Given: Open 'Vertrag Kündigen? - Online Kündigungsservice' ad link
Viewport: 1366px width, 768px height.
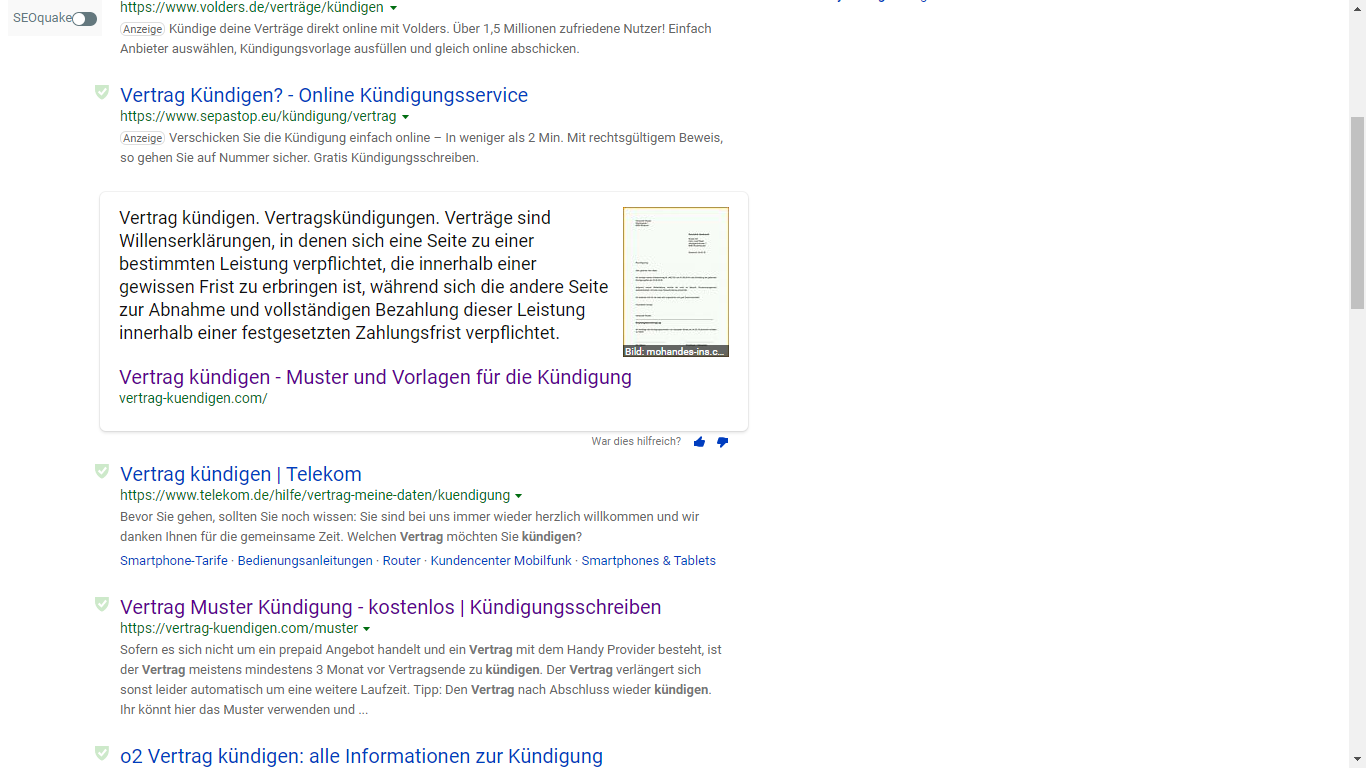Looking at the screenshot, I should pyautogui.click(x=324, y=95).
